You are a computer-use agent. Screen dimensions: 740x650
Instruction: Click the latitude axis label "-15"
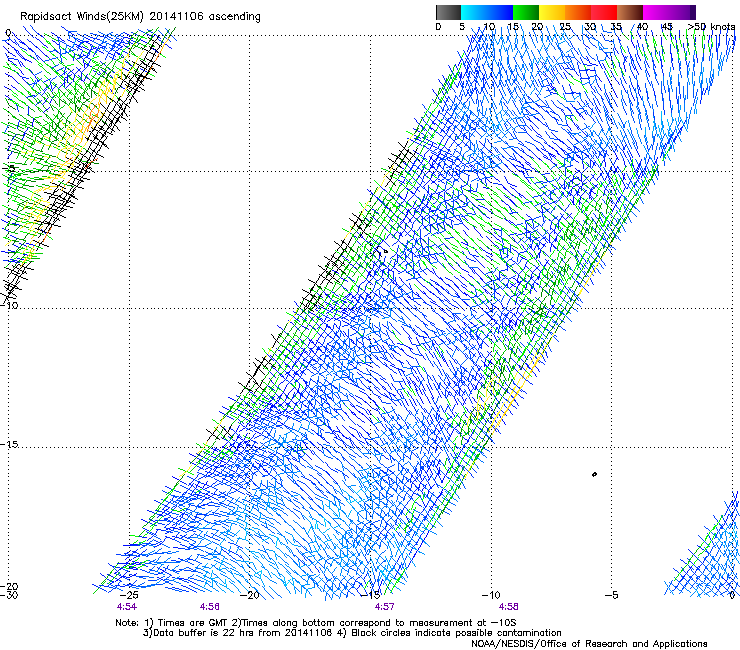[9, 444]
